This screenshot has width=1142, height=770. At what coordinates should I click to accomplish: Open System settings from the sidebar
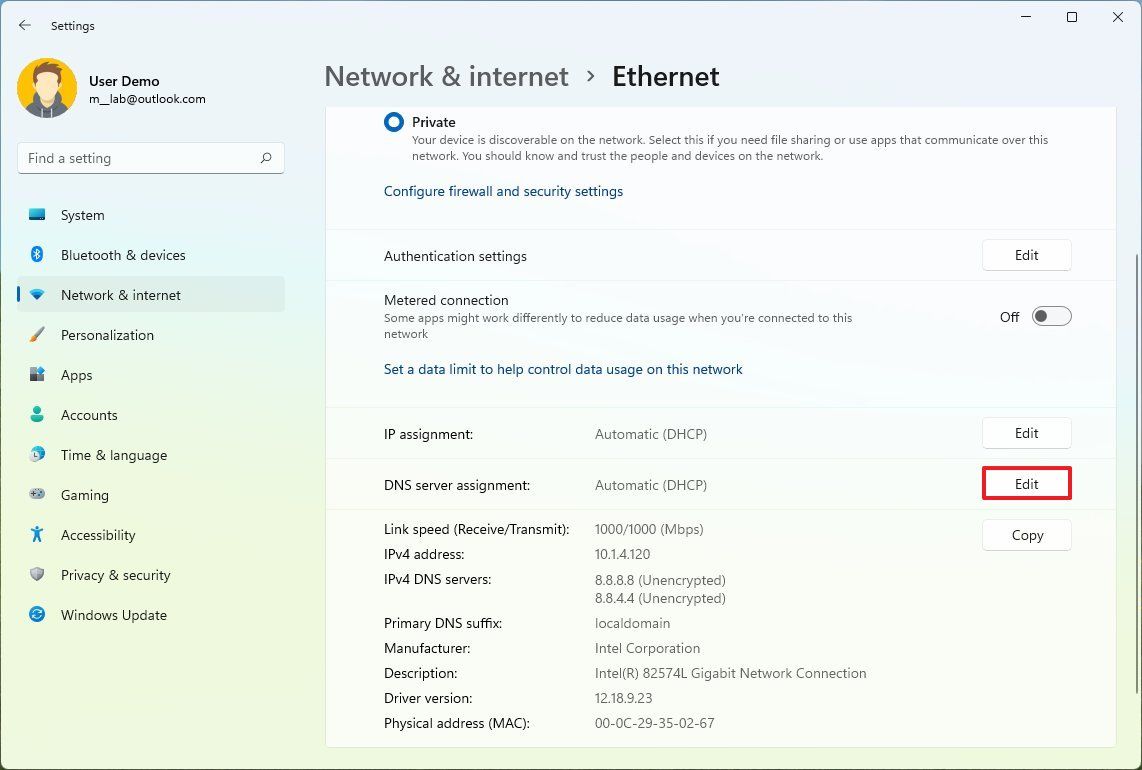point(82,215)
